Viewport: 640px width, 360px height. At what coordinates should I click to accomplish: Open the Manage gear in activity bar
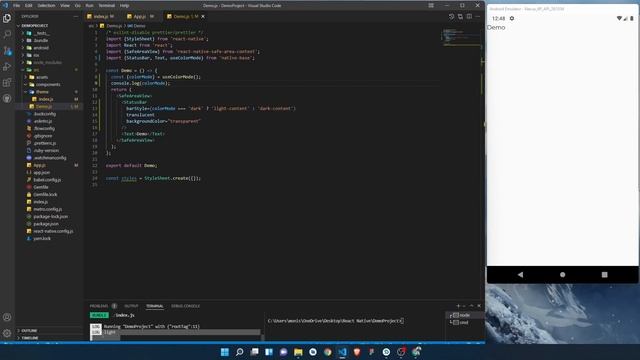click(7, 333)
